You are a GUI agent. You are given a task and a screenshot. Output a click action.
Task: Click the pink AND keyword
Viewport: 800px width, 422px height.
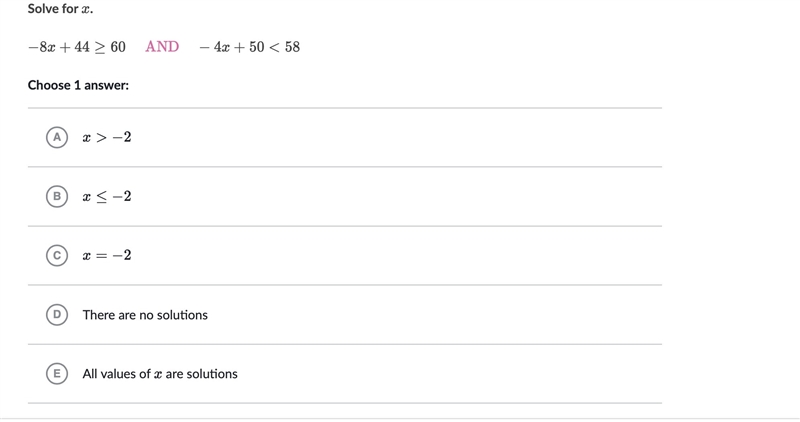pyautogui.click(x=162, y=46)
